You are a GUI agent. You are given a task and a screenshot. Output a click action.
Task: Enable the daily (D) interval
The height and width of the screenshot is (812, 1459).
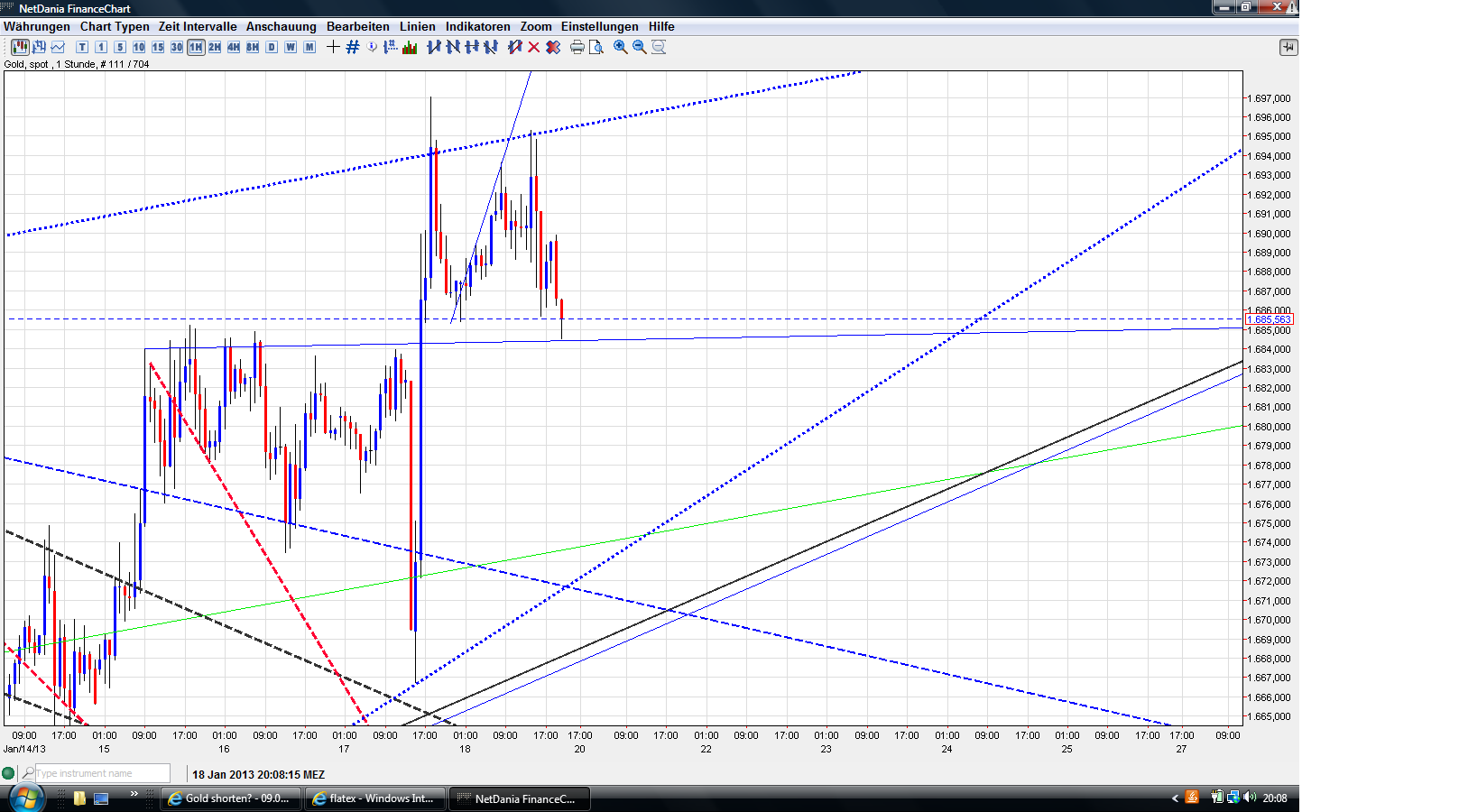pyautogui.click(x=271, y=47)
